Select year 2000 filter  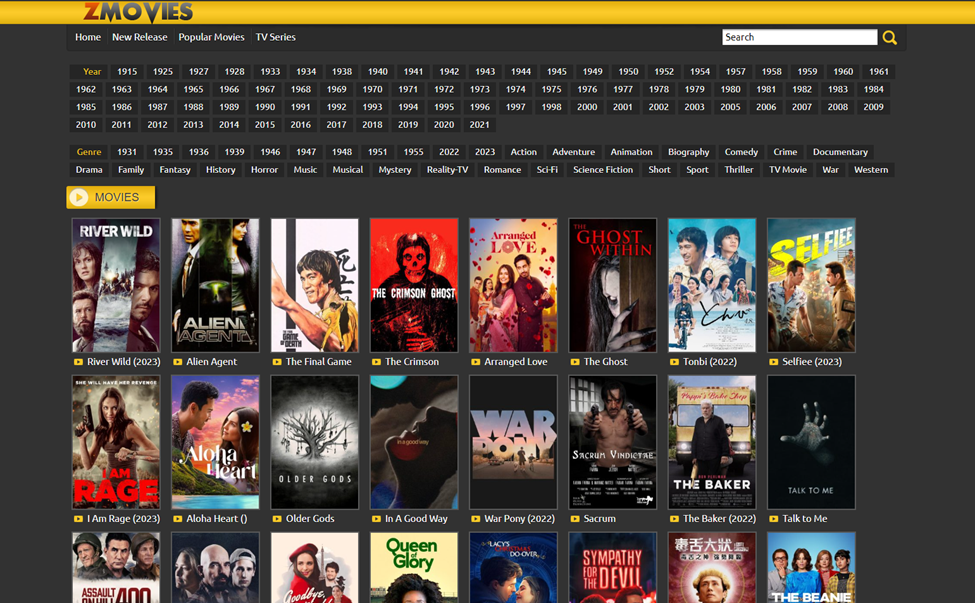point(587,107)
